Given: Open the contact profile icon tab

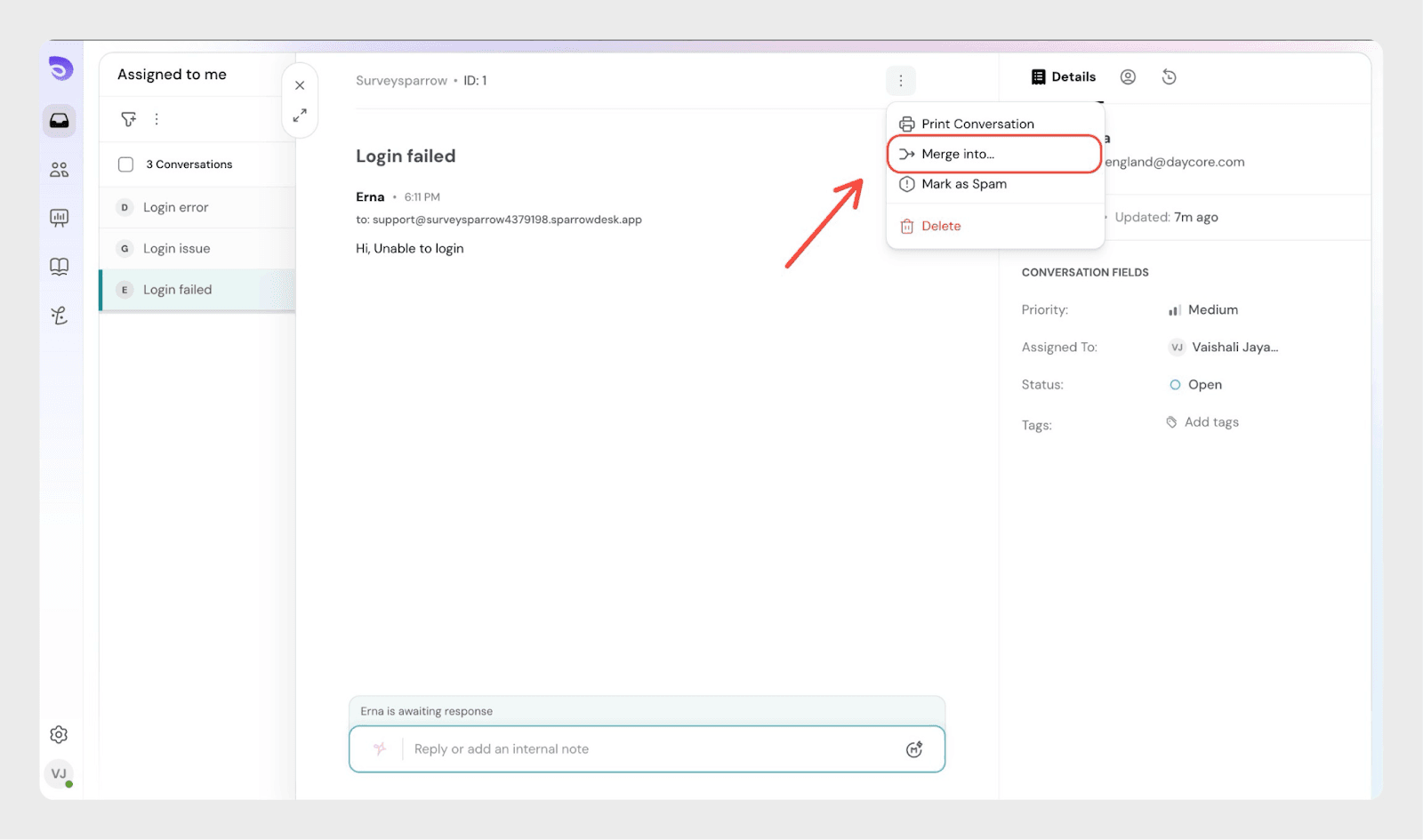Looking at the screenshot, I should click(x=1128, y=77).
